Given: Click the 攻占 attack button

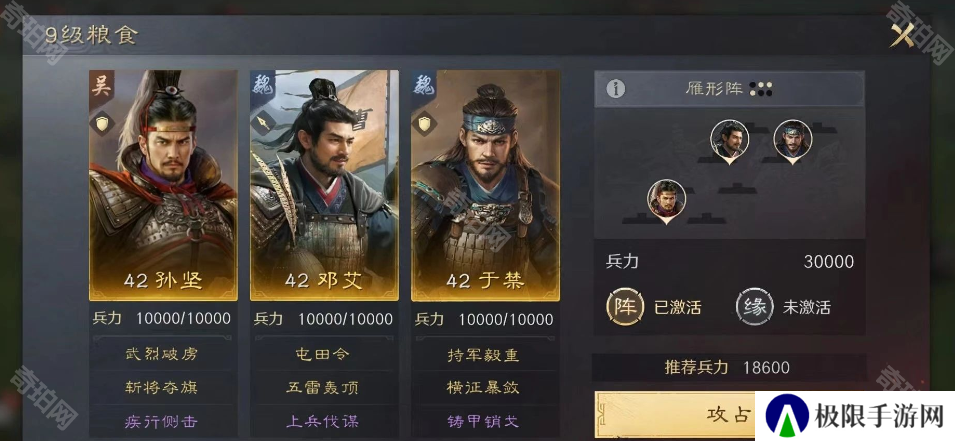Looking at the screenshot, I should tap(674, 415).
